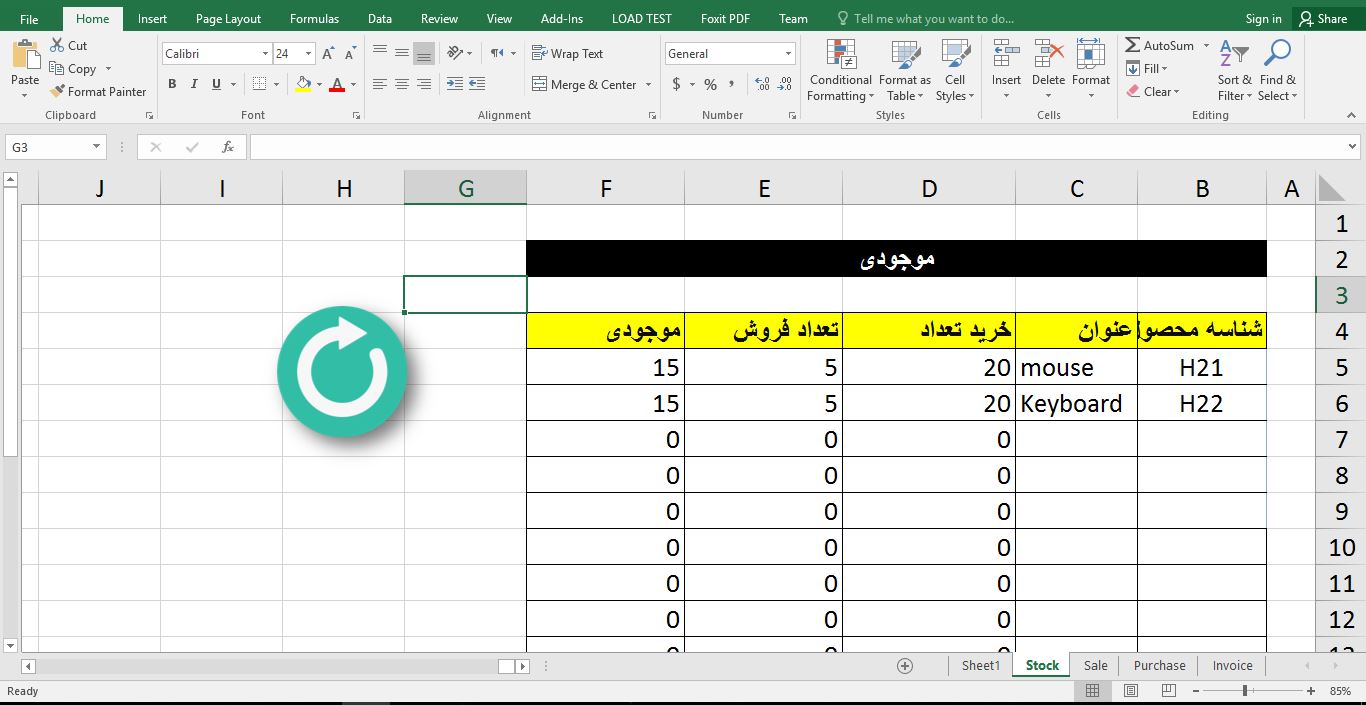Open the font name Calibri dropdown
Image resolution: width=1366 pixels, height=705 pixels.
[265, 54]
